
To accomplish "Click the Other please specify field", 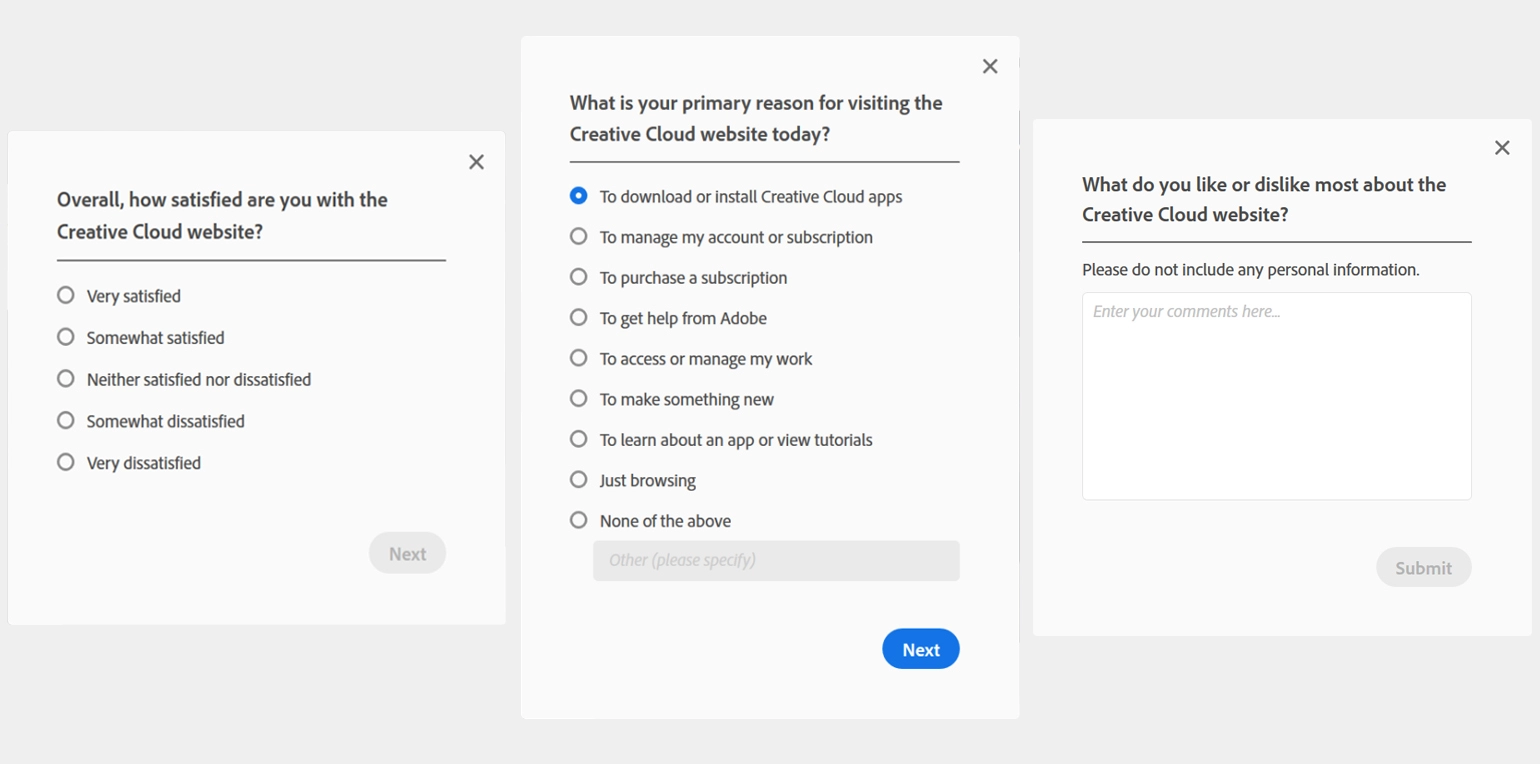I will pyautogui.click(x=775, y=561).
